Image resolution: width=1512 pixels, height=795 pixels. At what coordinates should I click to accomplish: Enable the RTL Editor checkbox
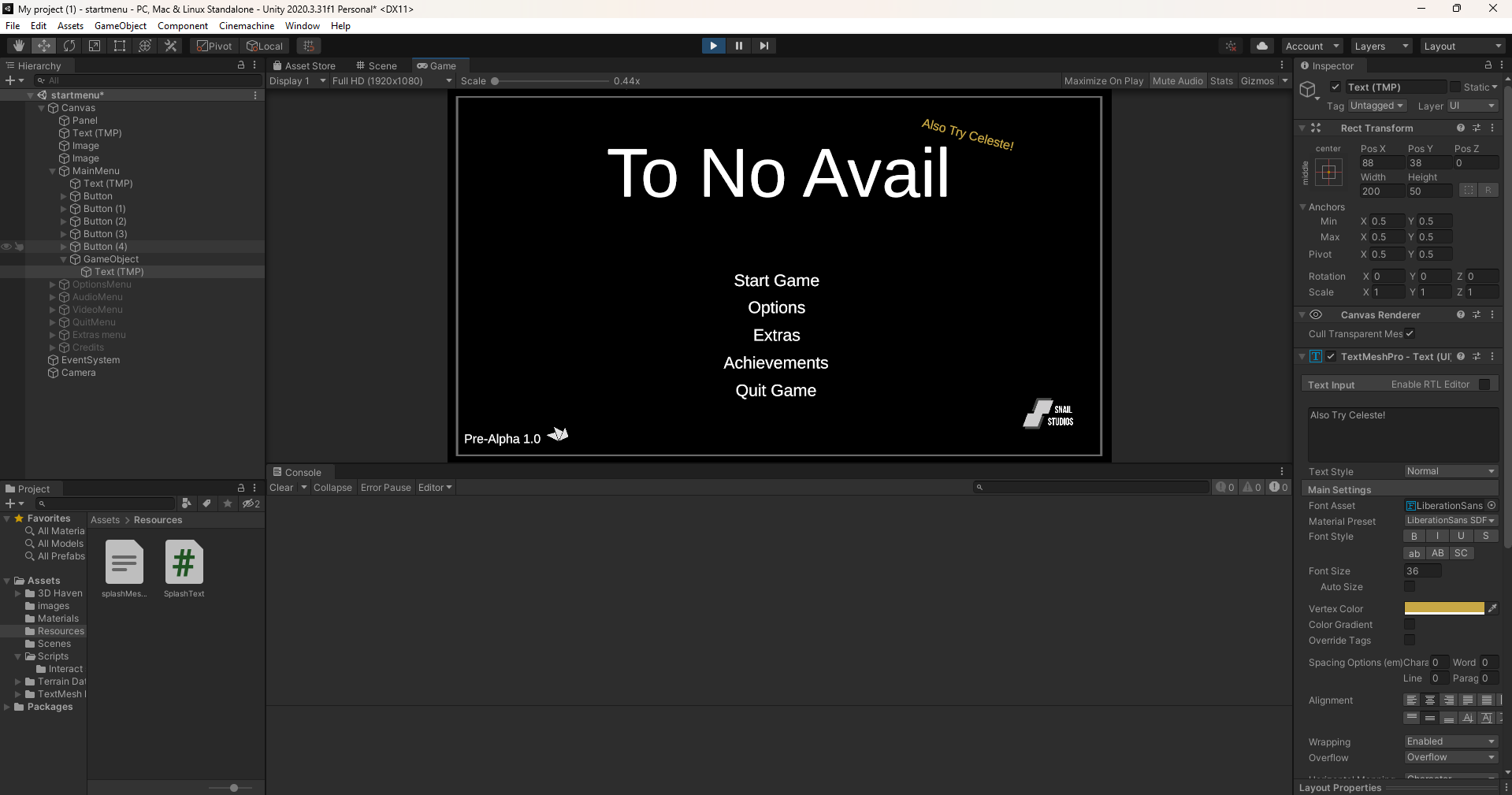[1484, 384]
